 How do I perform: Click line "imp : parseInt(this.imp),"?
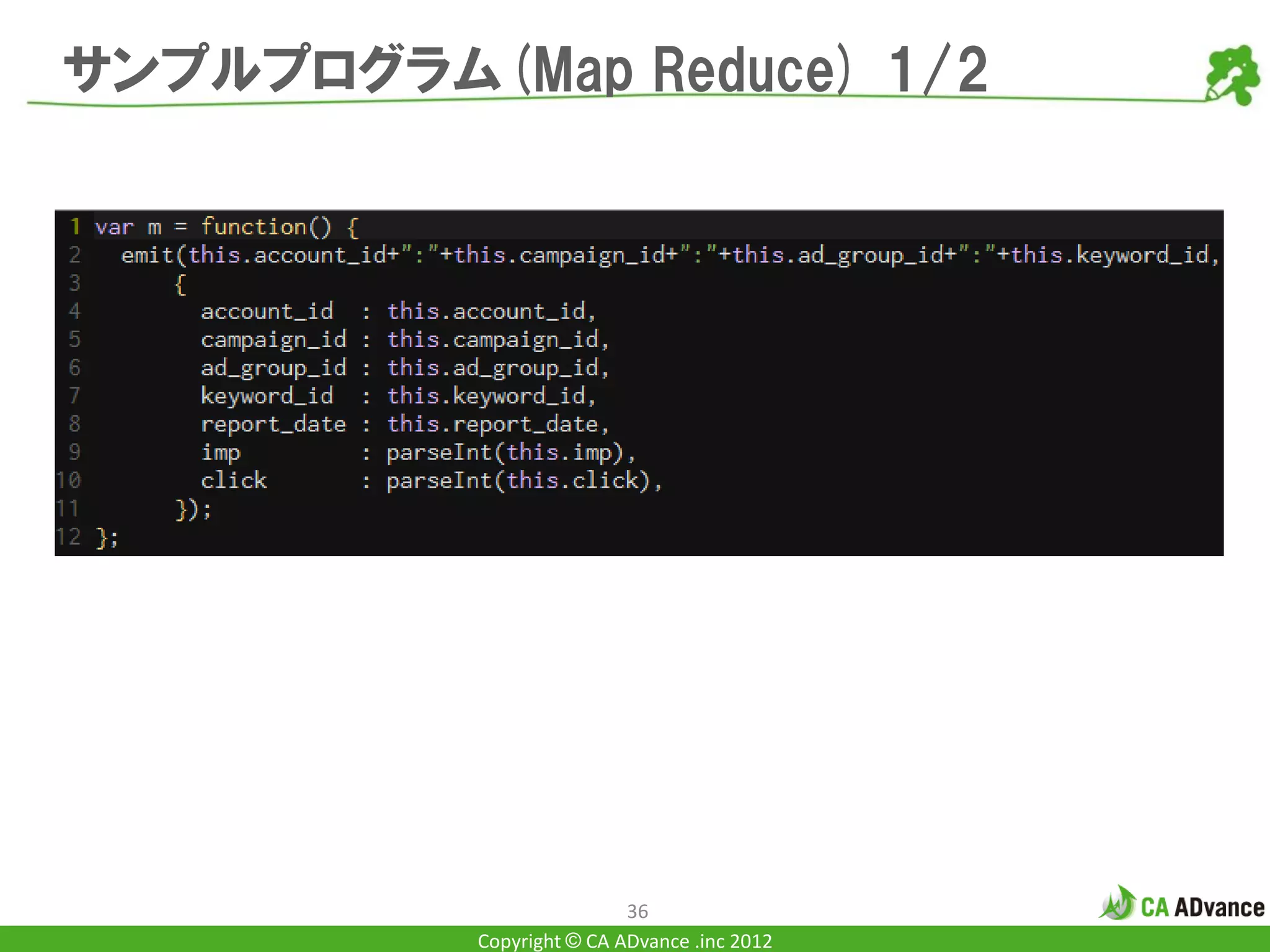tap(419, 453)
